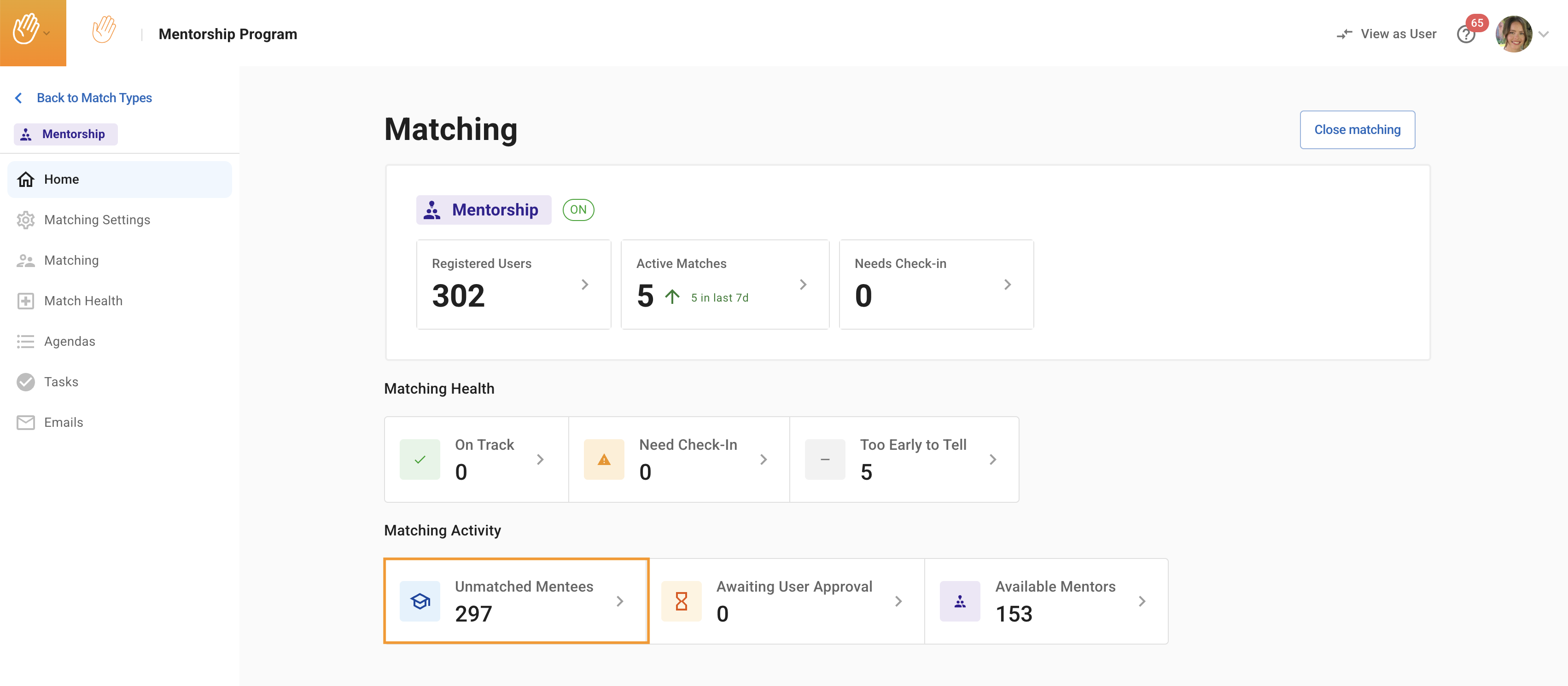Click the Tasks checkmark icon
Image resolution: width=1568 pixels, height=686 pixels.
click(26, 382)
